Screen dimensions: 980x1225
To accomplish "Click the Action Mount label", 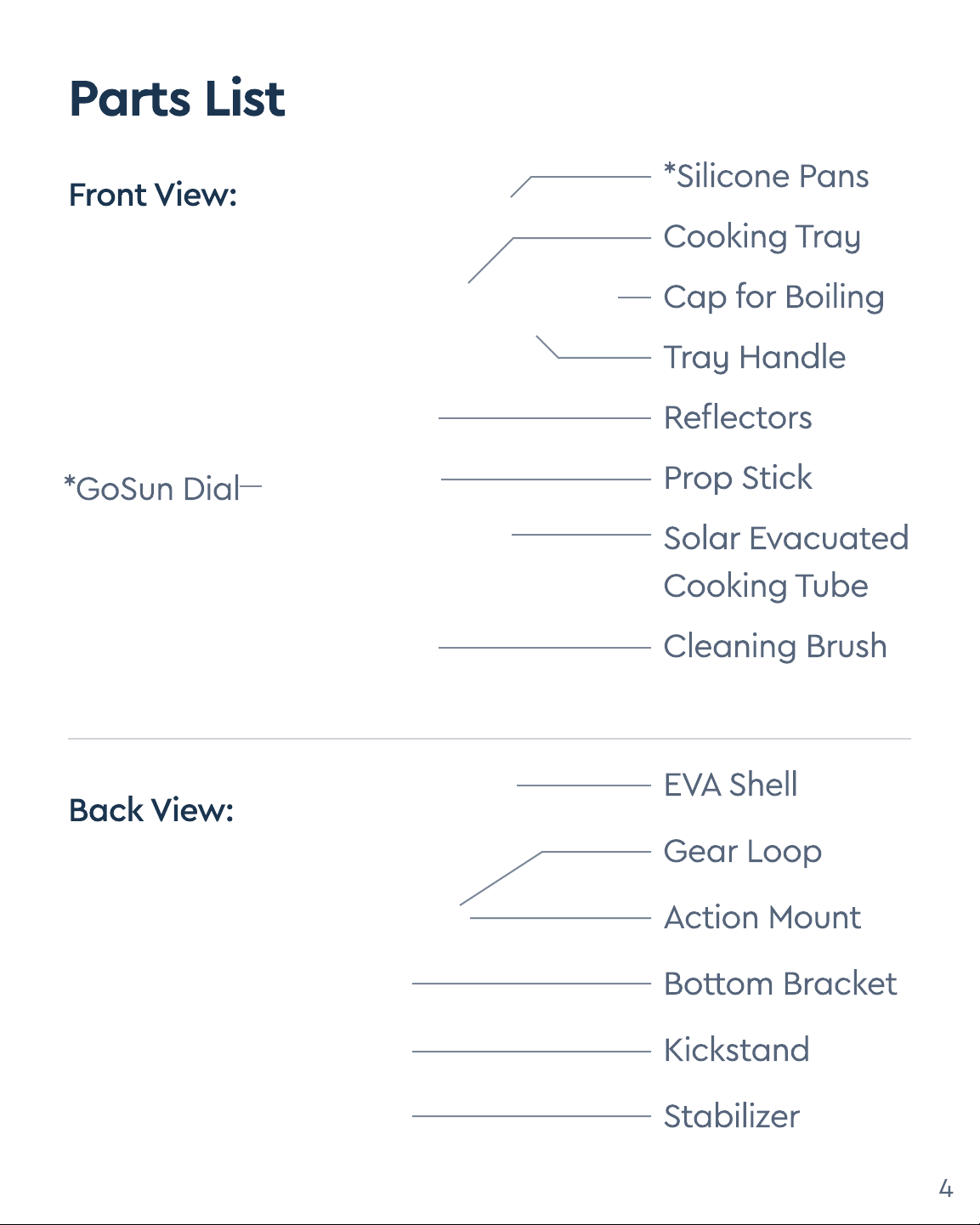I will [762, 917].
